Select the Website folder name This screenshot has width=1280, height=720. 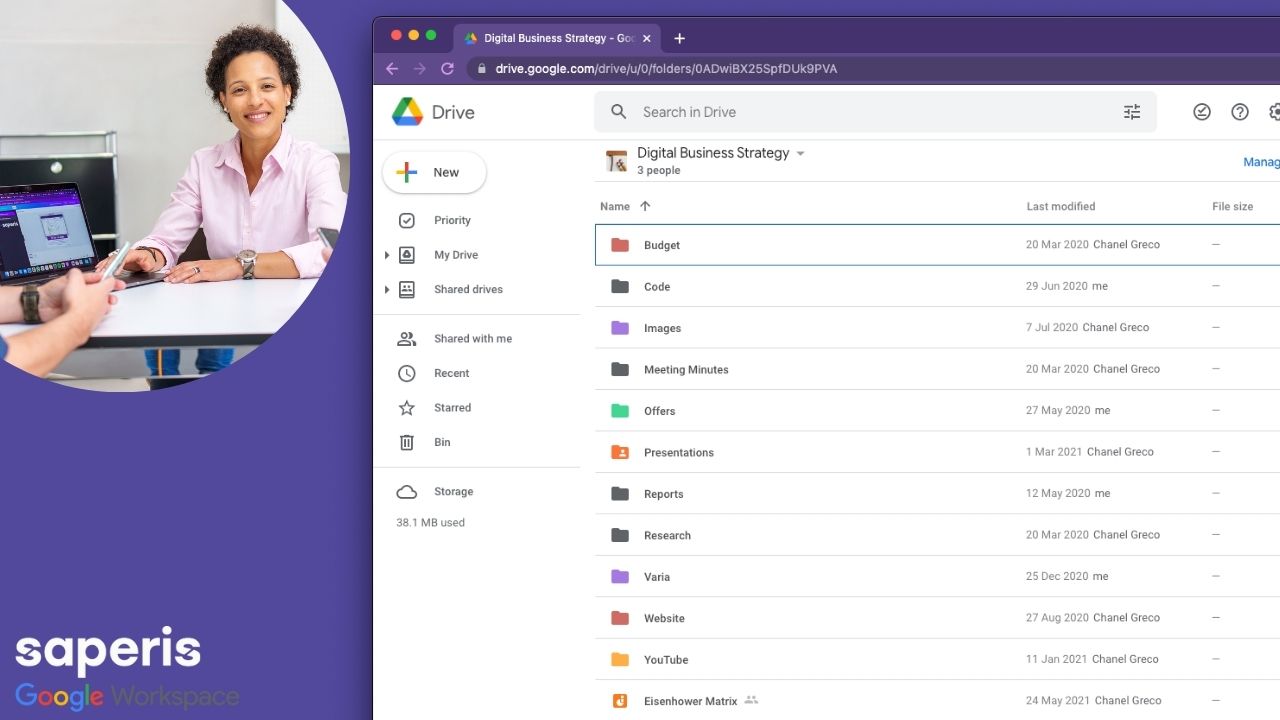pos(664,618)
